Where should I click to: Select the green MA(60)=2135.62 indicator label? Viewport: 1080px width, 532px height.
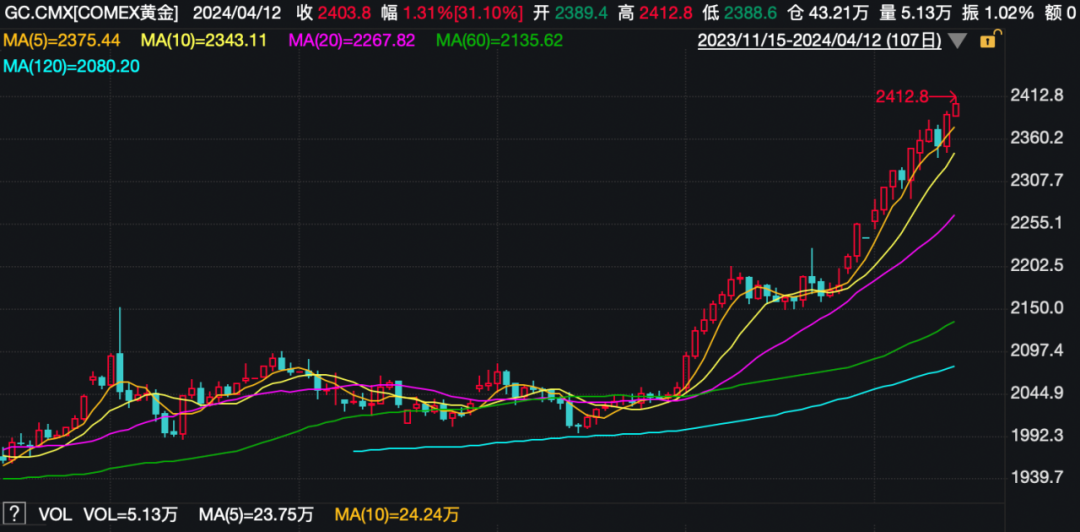pyautogui.click(x=500, y=40)
